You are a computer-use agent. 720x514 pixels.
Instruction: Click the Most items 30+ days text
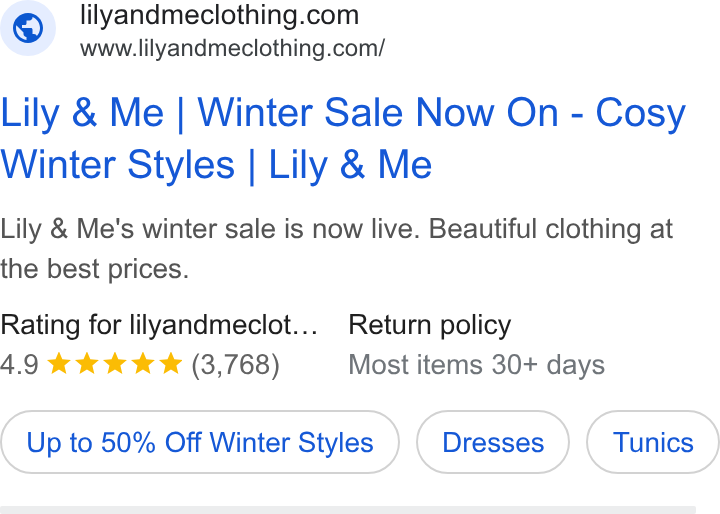click(x=477, y=365)
